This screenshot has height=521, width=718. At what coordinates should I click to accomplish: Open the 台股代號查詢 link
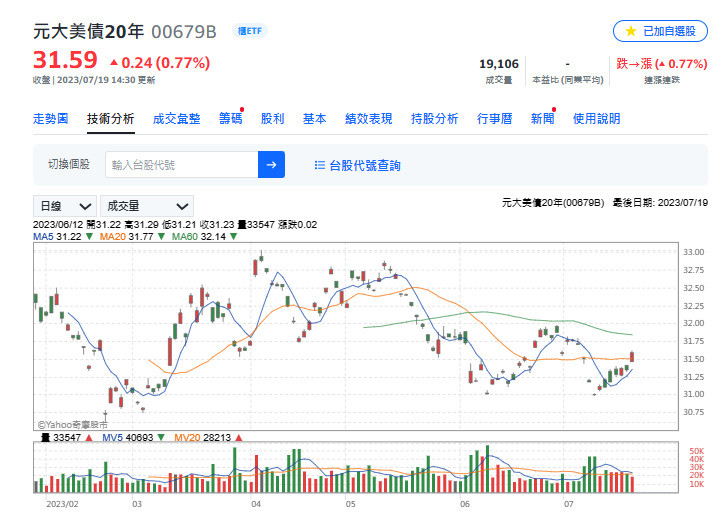(364, 165)
